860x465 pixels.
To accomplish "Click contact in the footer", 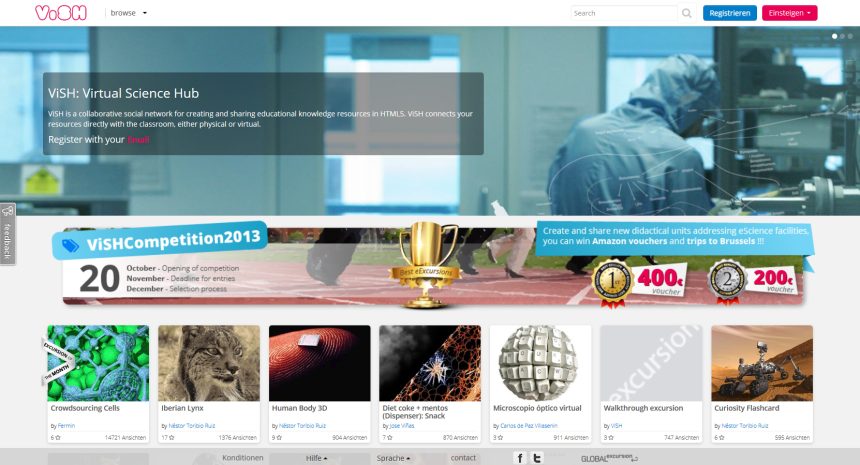I will pyautogui.click(x=463, y=458).
